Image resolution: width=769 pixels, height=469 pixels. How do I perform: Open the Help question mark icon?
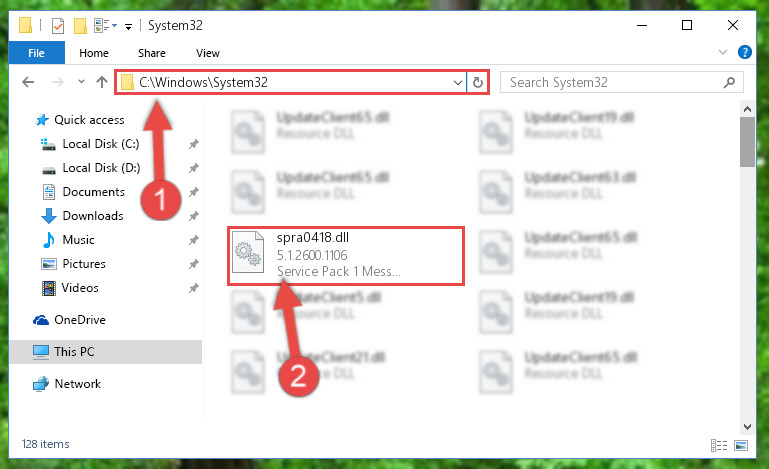(x=744, y=52)
